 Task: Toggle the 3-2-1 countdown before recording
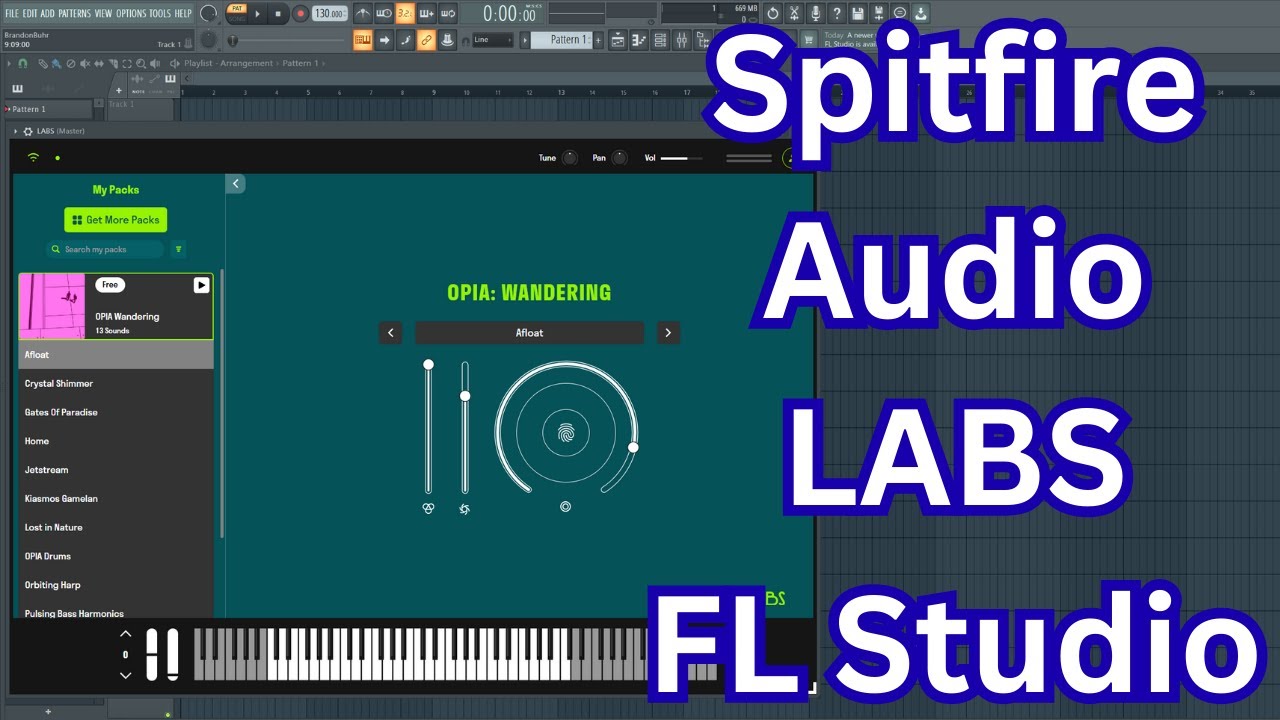(x=405, y=14)
